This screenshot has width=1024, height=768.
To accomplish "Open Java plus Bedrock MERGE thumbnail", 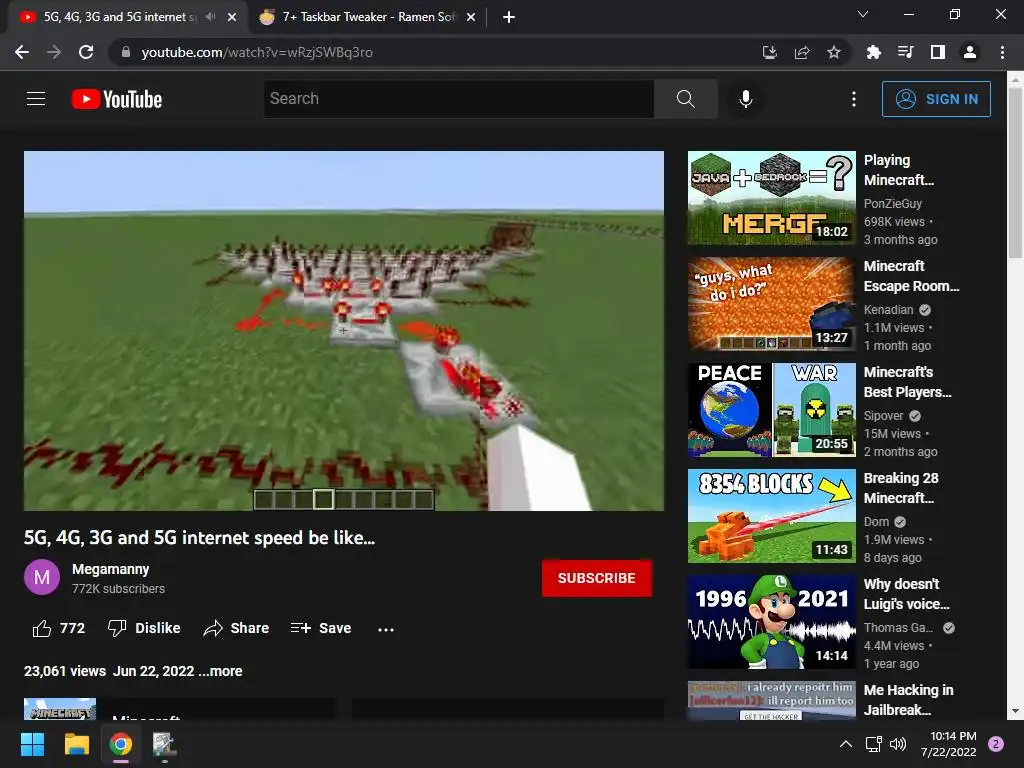I will 771,198.
